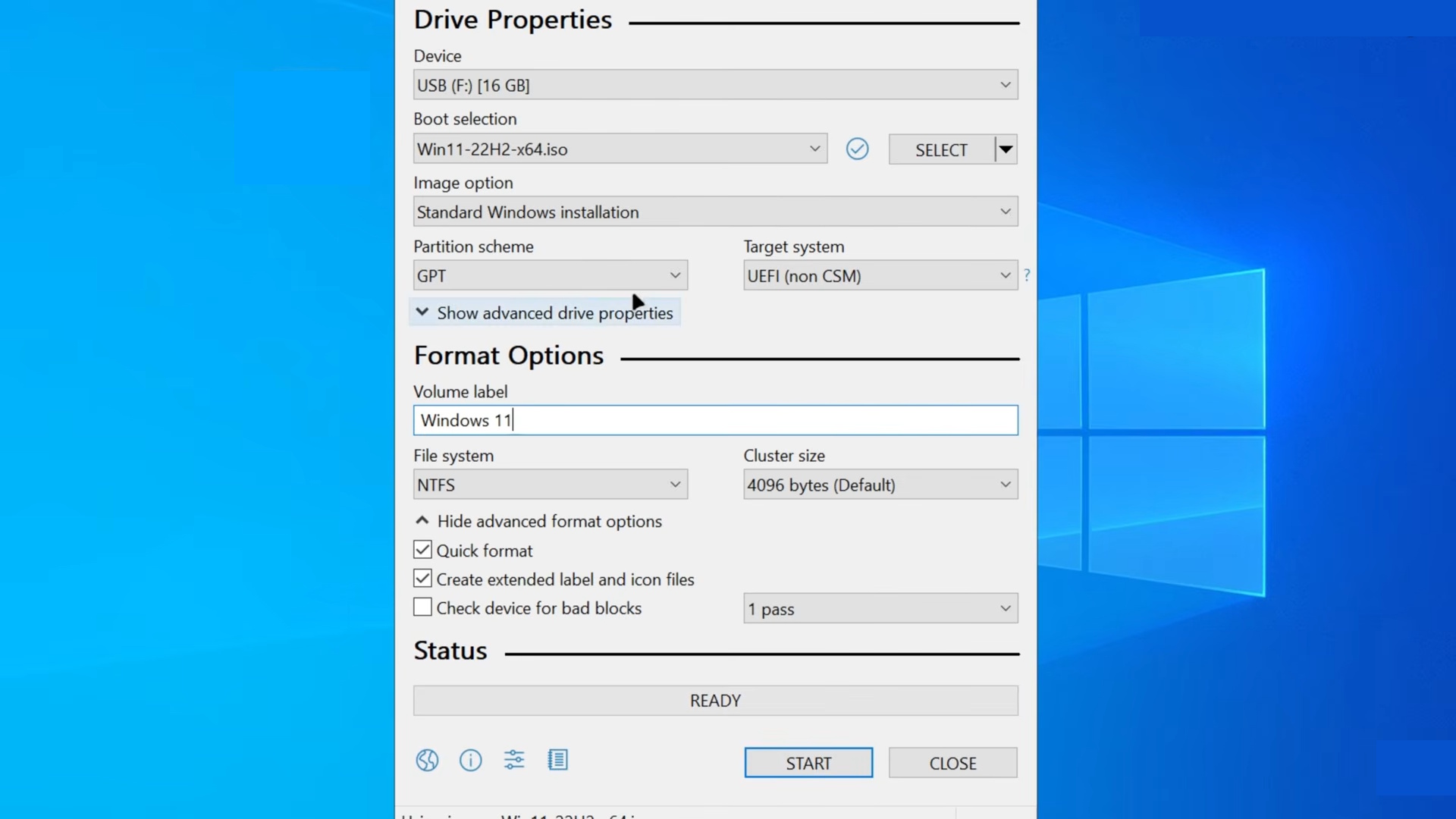1456x819 pixels.
Task: Click the READY status bar
Action: [715, 700]
